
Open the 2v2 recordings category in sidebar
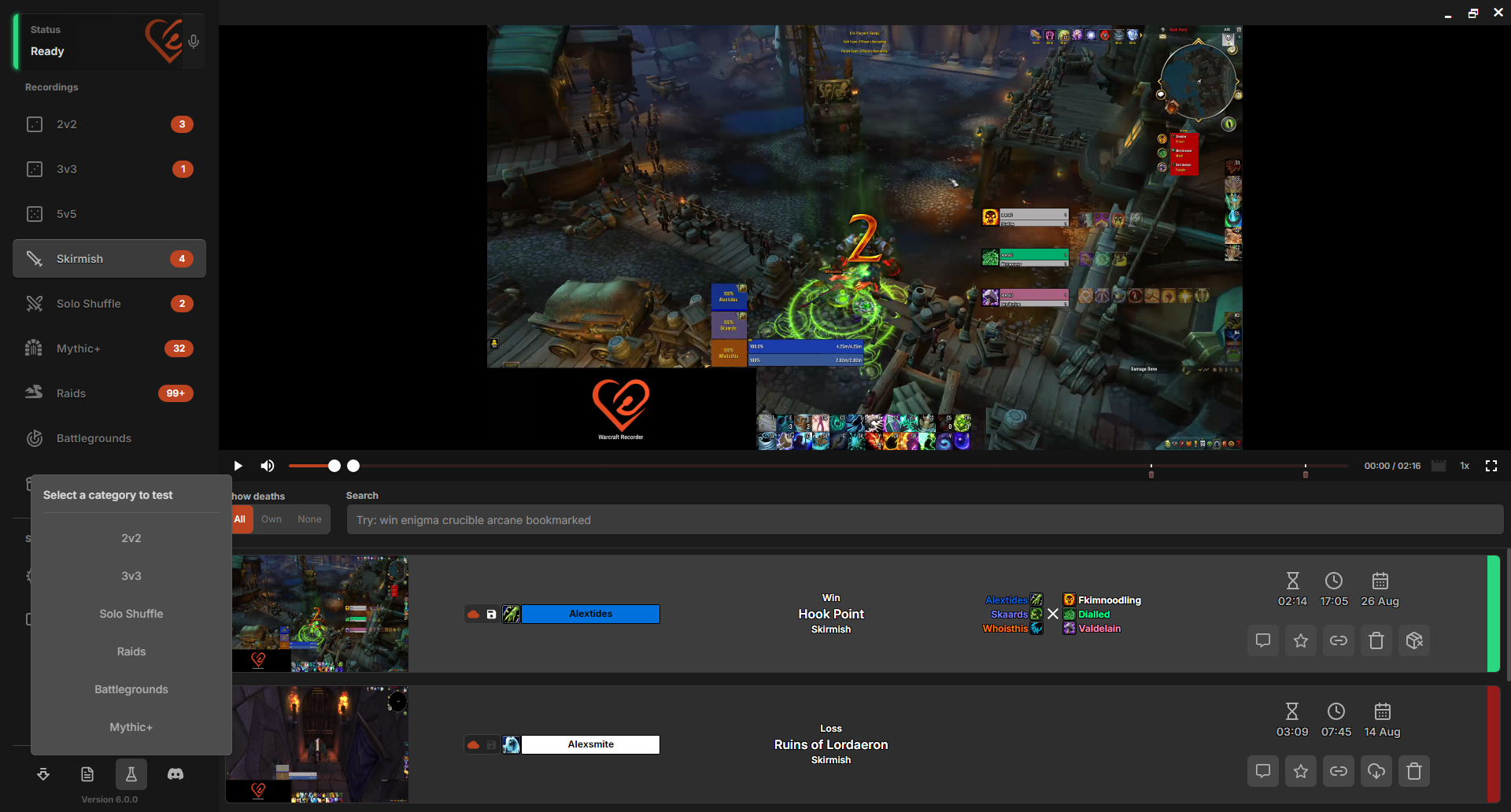109,124
